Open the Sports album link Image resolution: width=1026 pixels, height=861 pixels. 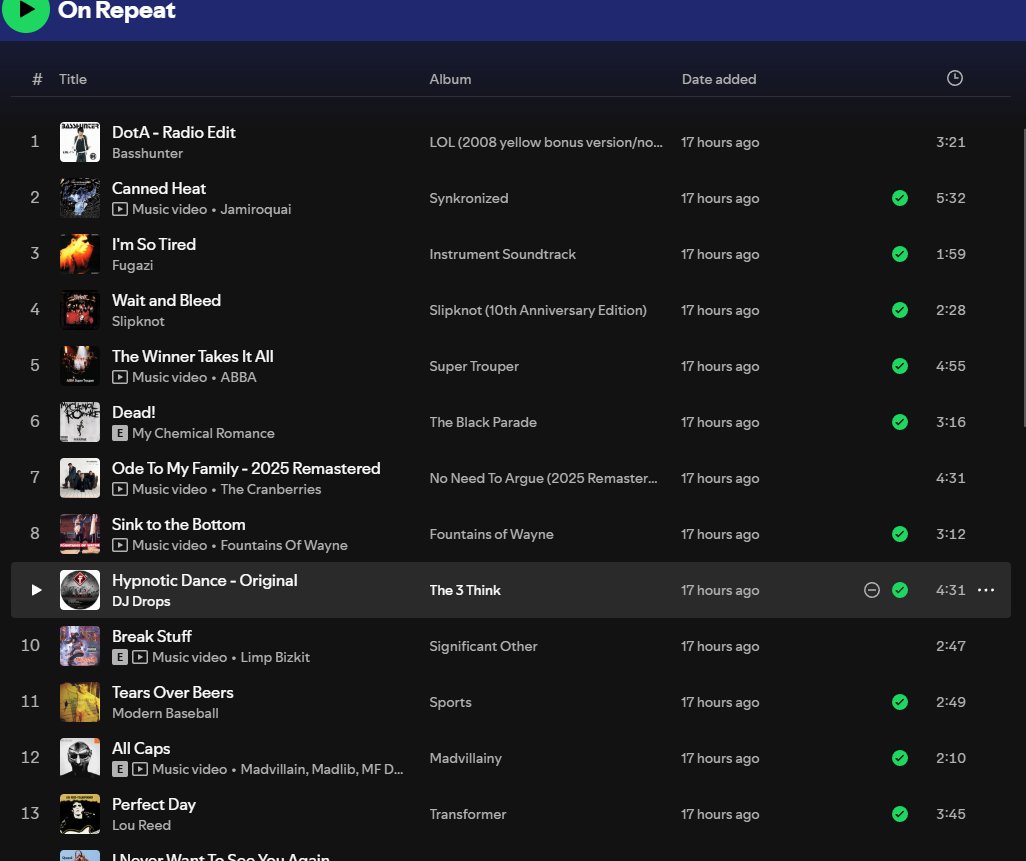click(x=450, y=702)
